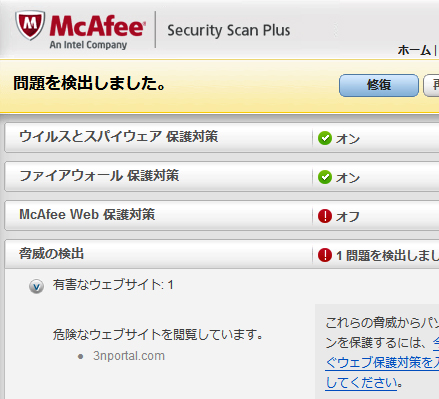Click the McAfee shield logo
439x399 pixels.
pyautogui.click(x=30, y=25)
